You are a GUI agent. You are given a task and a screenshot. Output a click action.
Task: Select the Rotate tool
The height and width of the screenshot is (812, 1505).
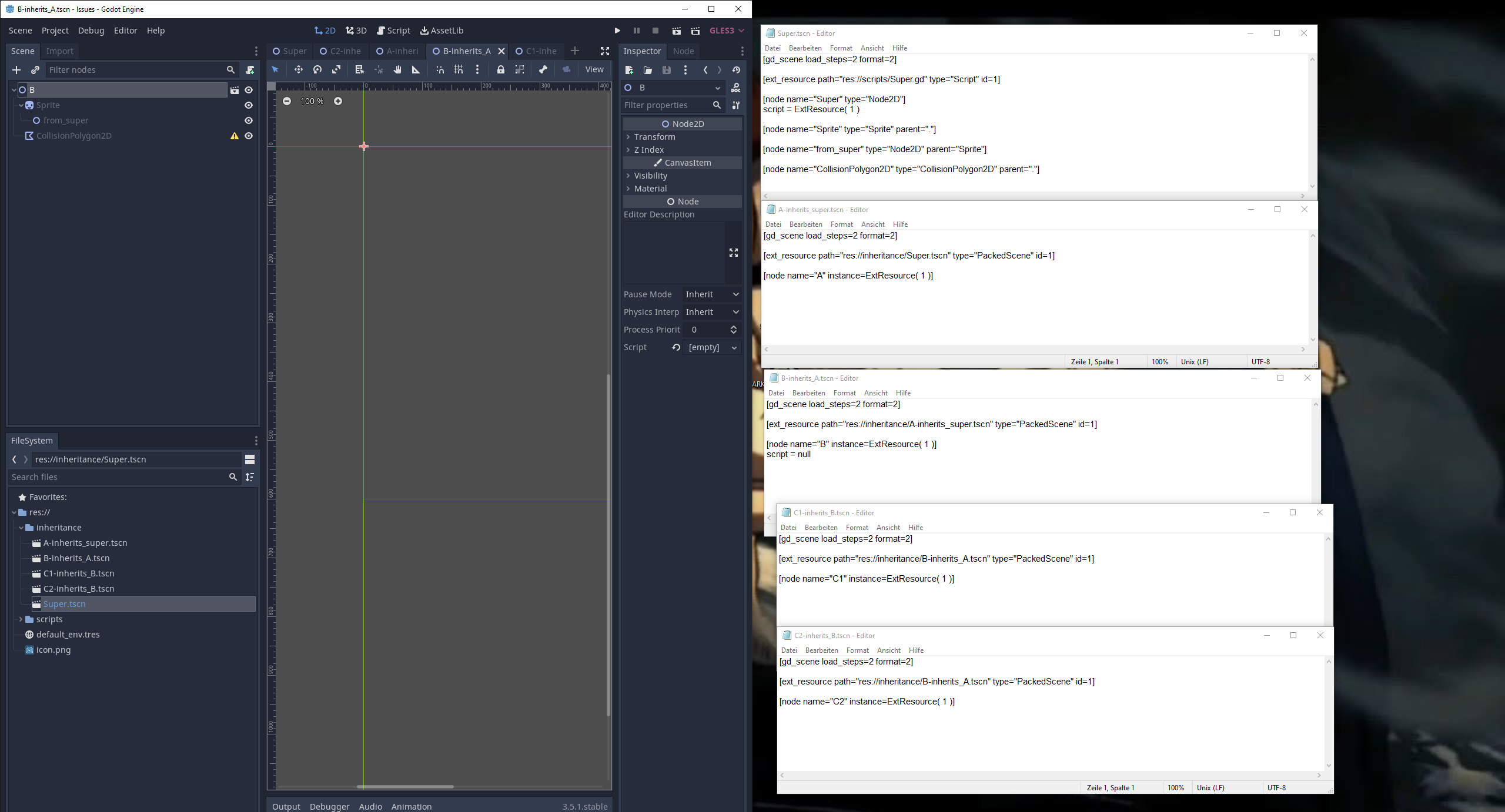tap(317, 70)
